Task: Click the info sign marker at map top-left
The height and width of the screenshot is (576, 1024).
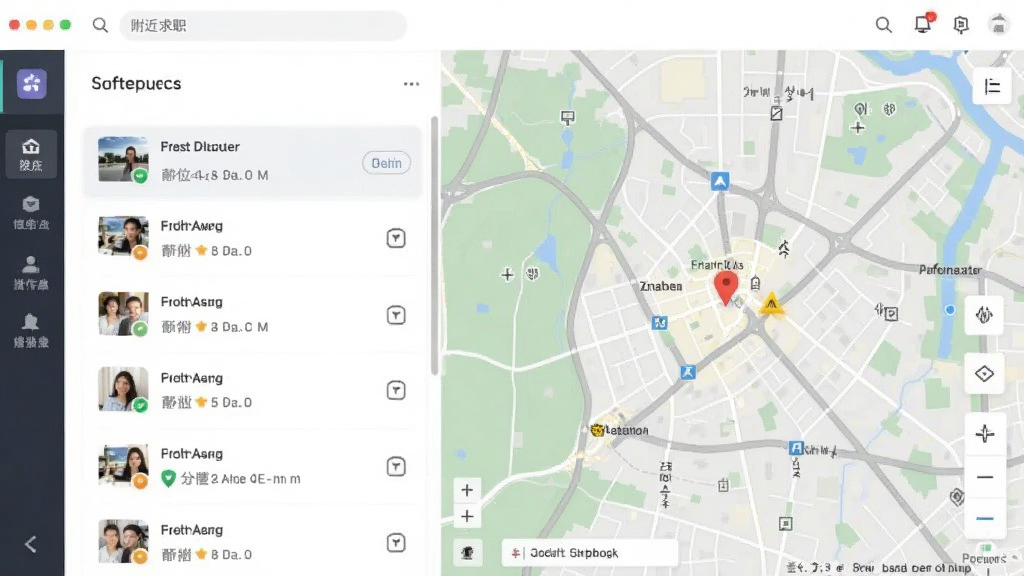Action: point(568,118)
